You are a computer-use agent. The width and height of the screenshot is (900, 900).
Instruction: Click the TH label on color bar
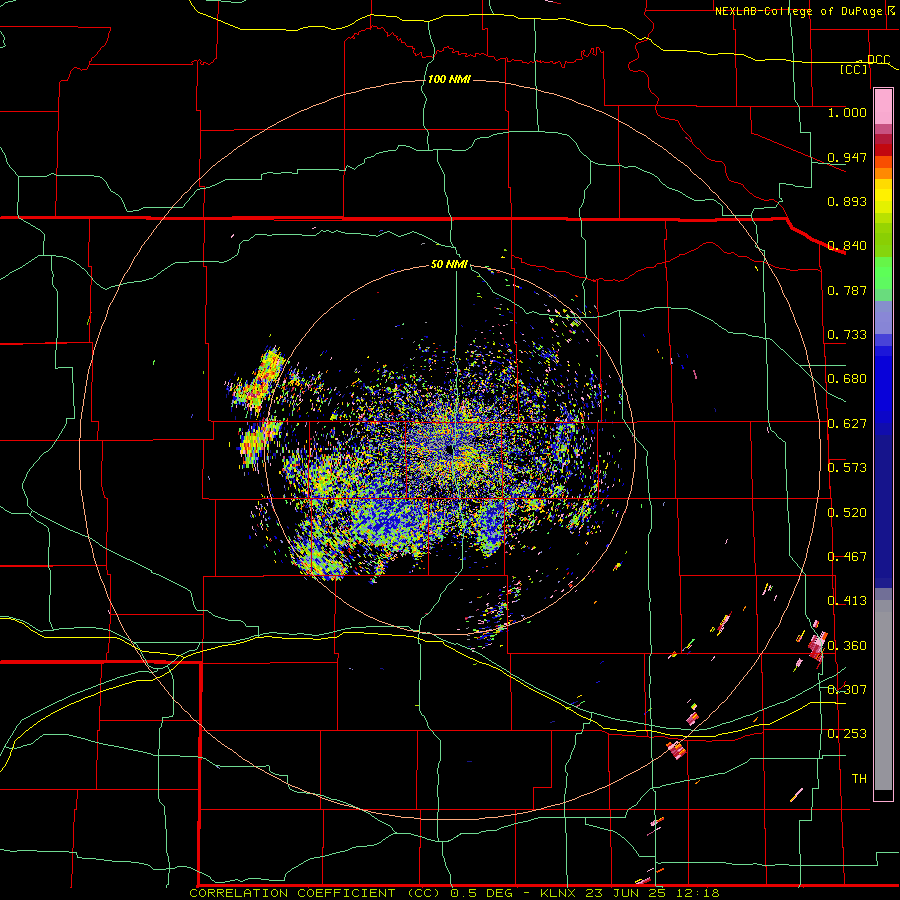pos(859,779)
